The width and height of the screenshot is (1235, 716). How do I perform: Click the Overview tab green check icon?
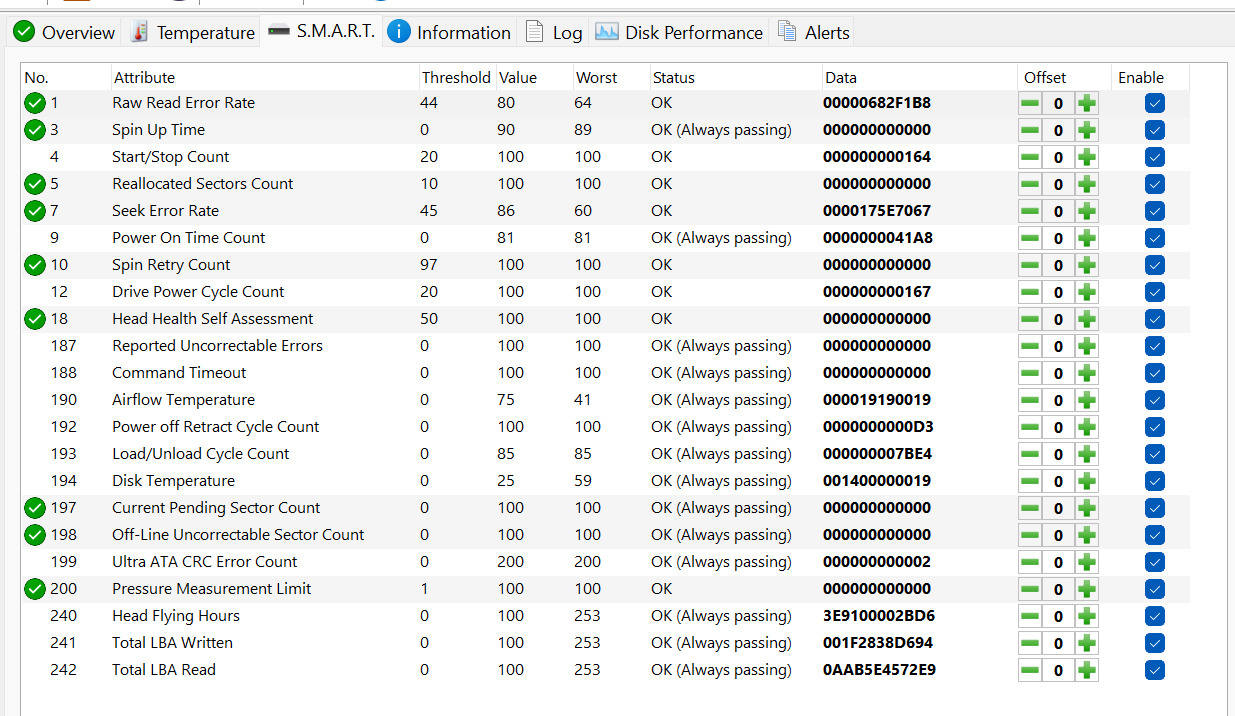tap(24, 32)
